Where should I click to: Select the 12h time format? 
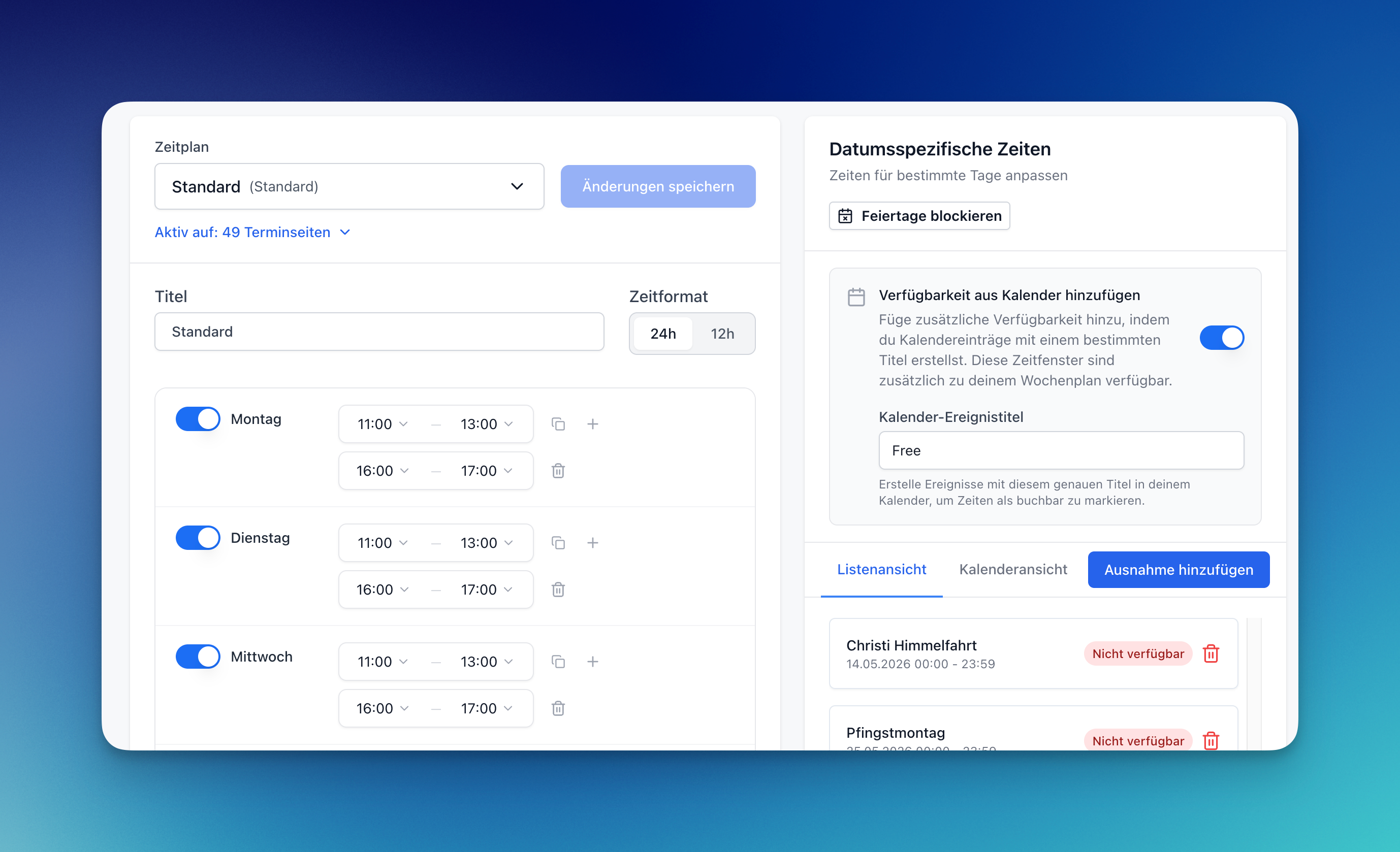pyautogui.click(x=722, y=334)
